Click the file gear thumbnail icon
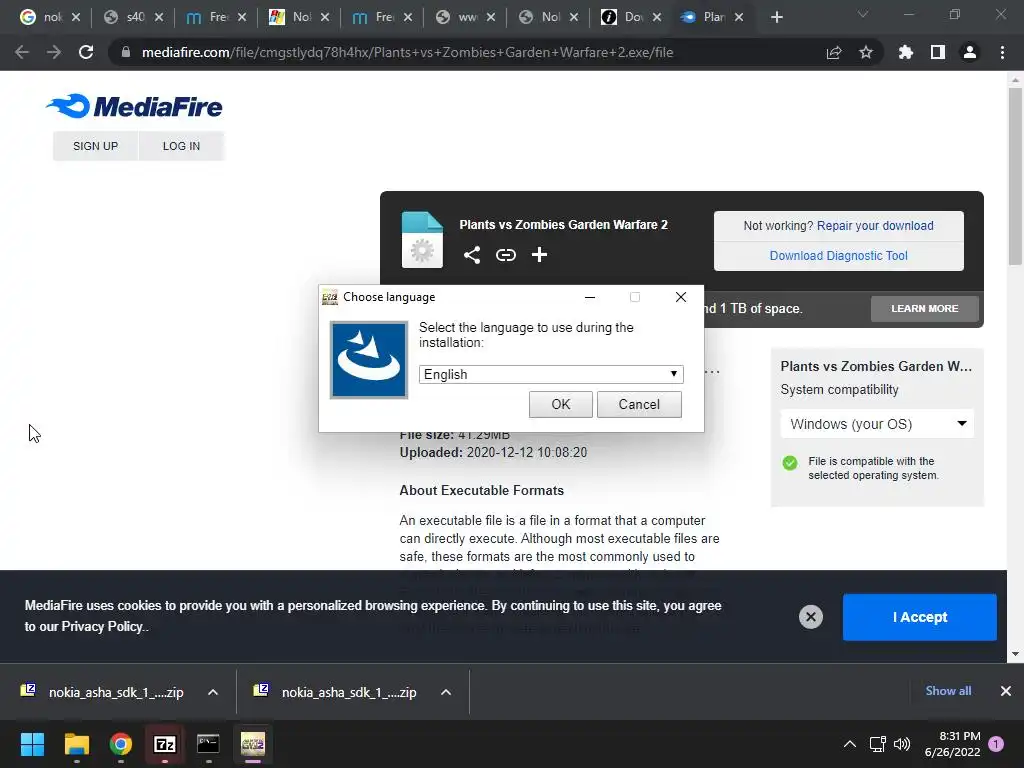 point(422,240)
